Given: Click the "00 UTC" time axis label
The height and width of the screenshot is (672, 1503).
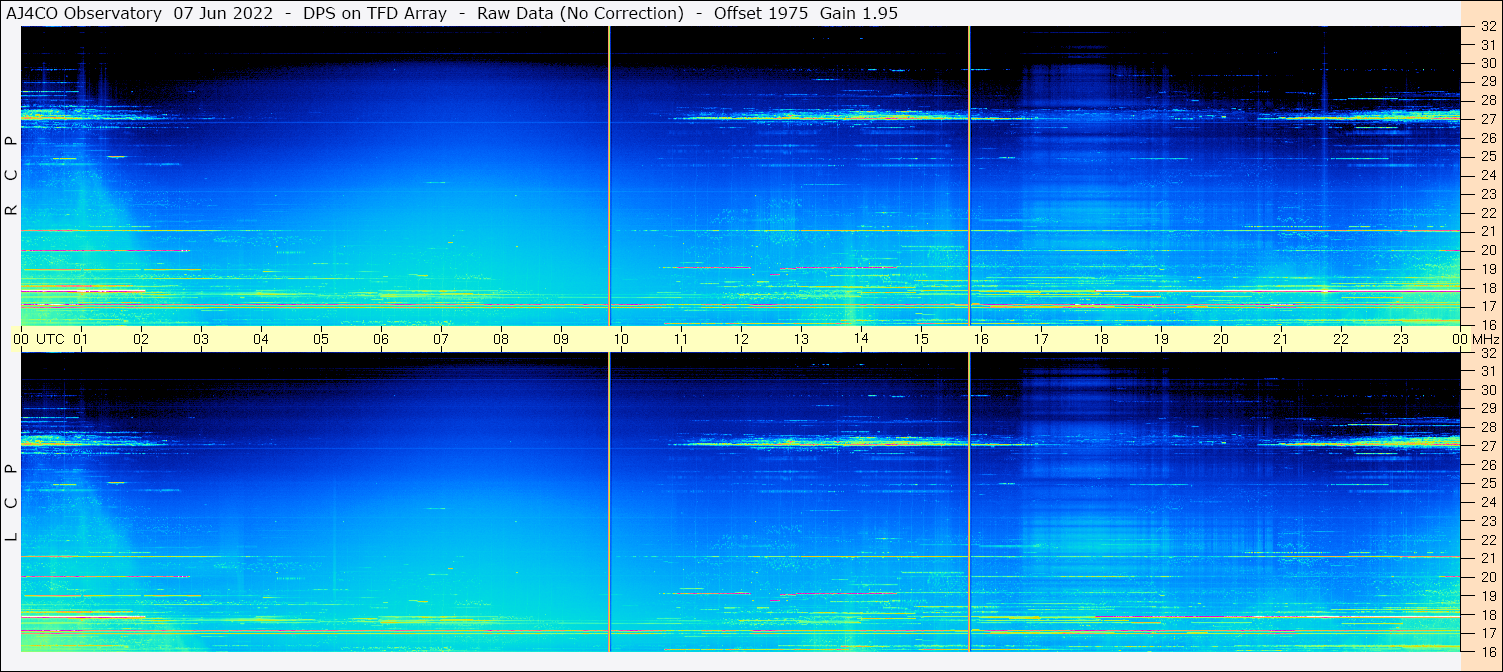Looking at the screenshot, I should click(x=38, y=339).
